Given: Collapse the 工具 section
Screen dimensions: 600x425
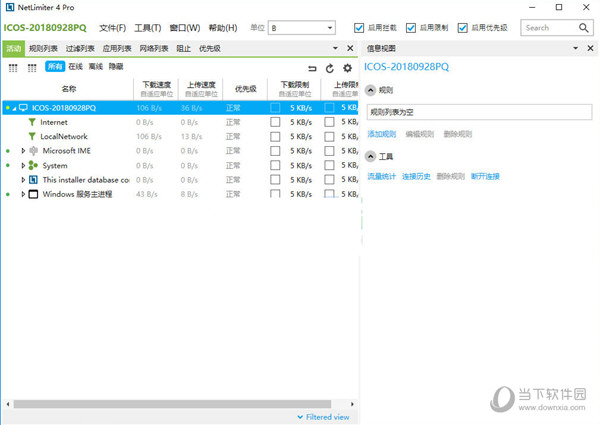Looking at the screenshot, I should (x=370, y=156).
